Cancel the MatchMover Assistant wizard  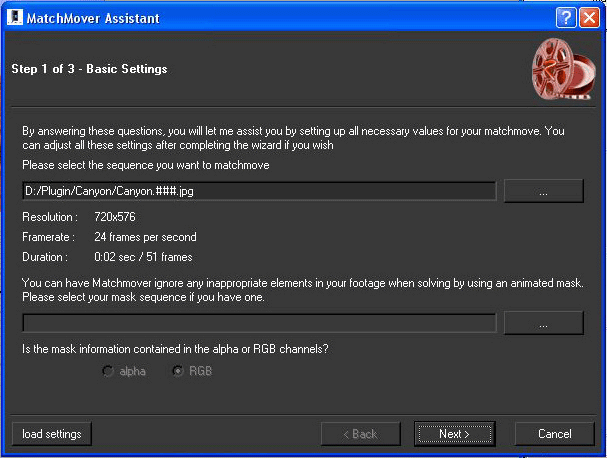click(554, 434)
